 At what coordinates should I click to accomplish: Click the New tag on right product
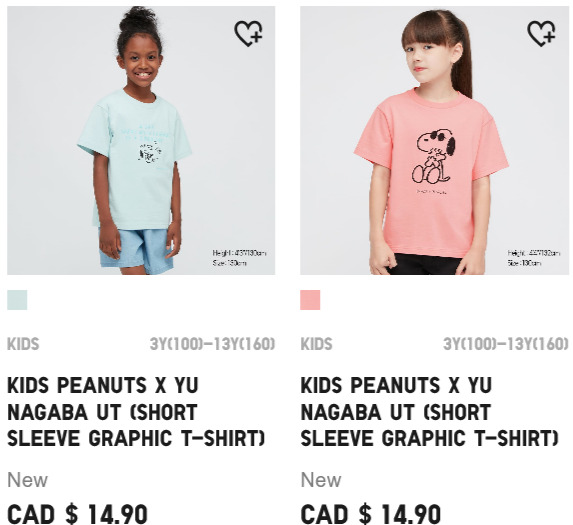click(x=321, y=480)
